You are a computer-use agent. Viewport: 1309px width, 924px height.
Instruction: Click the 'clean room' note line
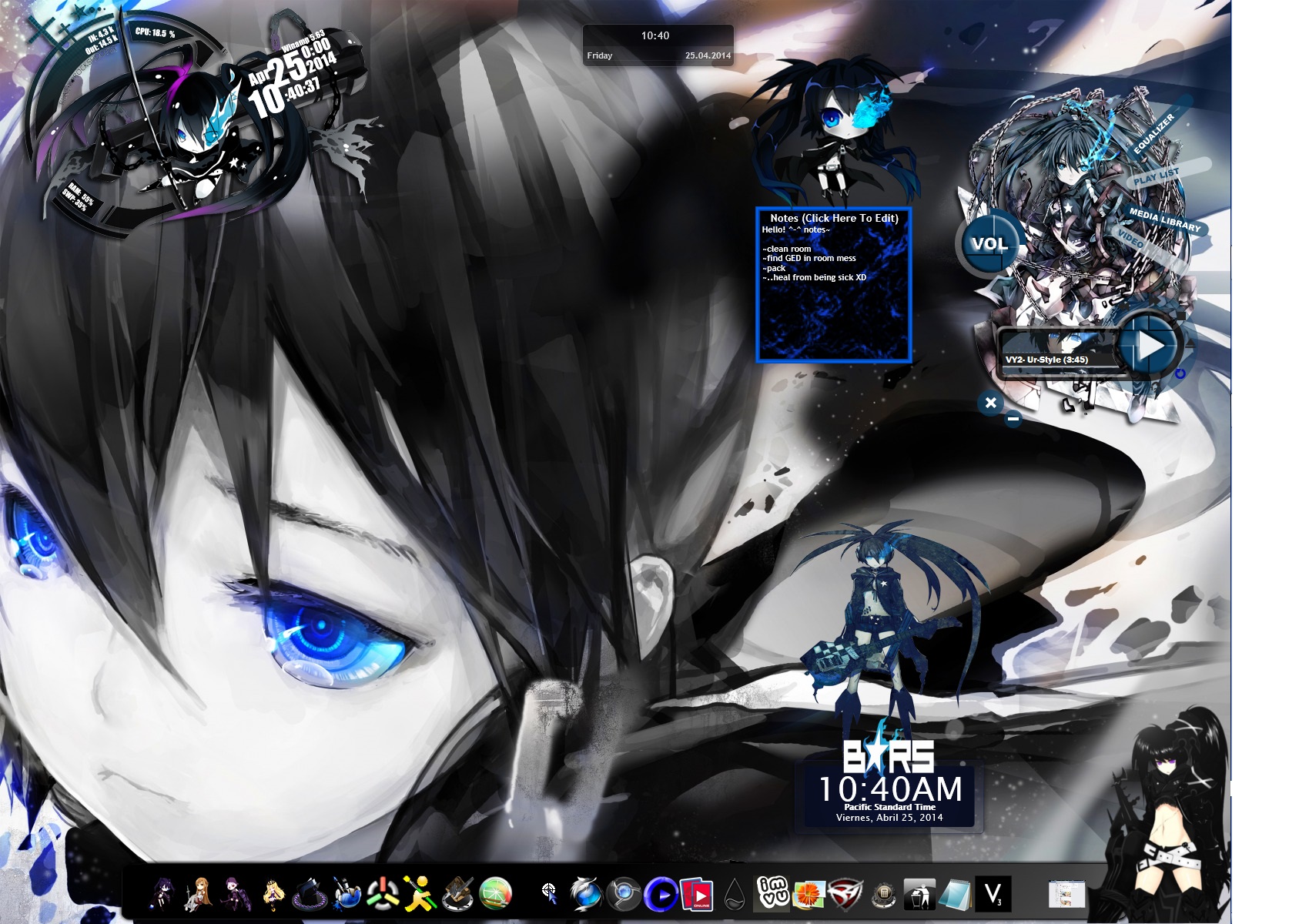pyautogui.click(x=787, y=249)
